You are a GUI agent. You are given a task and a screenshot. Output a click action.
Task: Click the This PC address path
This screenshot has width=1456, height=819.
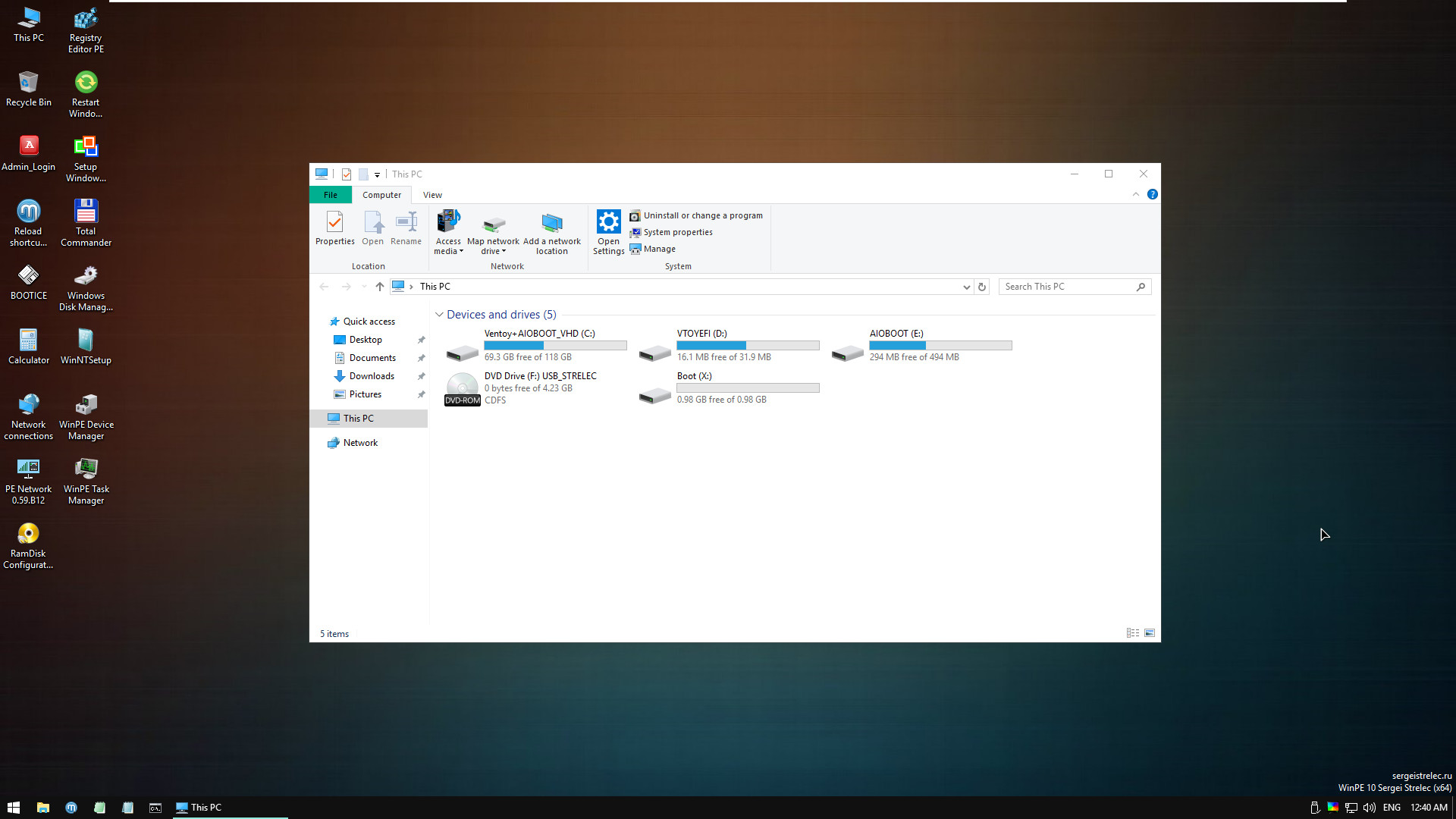coord(435,287)
